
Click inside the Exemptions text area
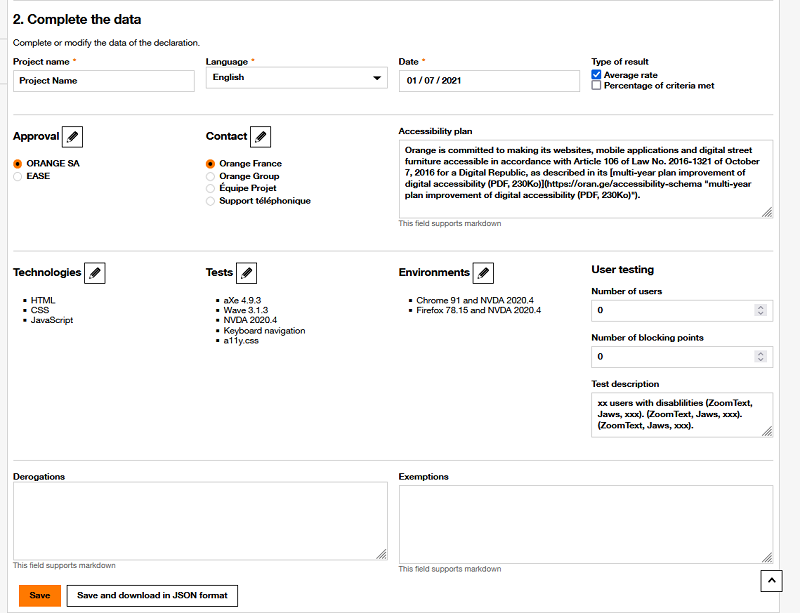585,523
